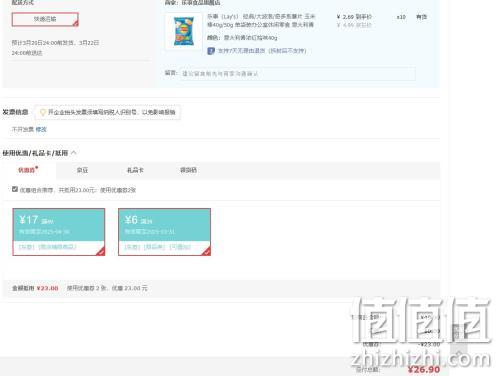Click the 7-day return policy icon
Screen dimensions: 500x376
(x=211, y=51)
